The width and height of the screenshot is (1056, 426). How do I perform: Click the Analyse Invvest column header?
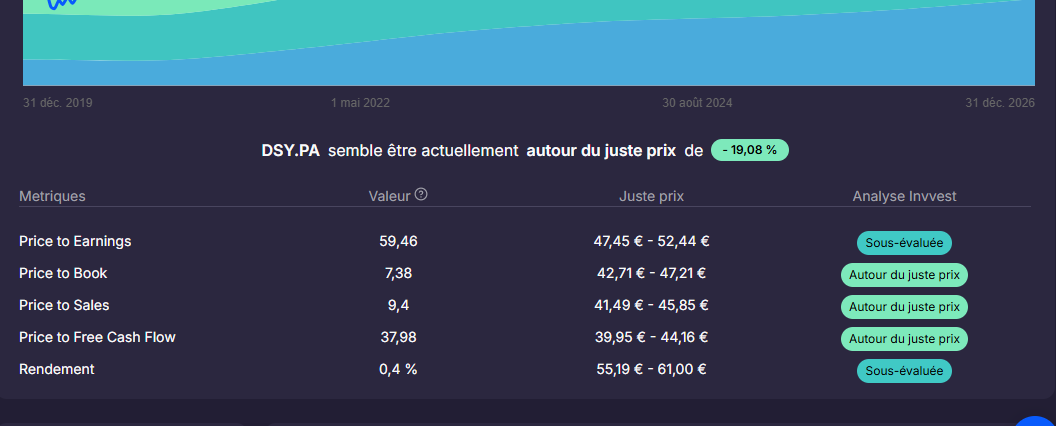[904, 197]
